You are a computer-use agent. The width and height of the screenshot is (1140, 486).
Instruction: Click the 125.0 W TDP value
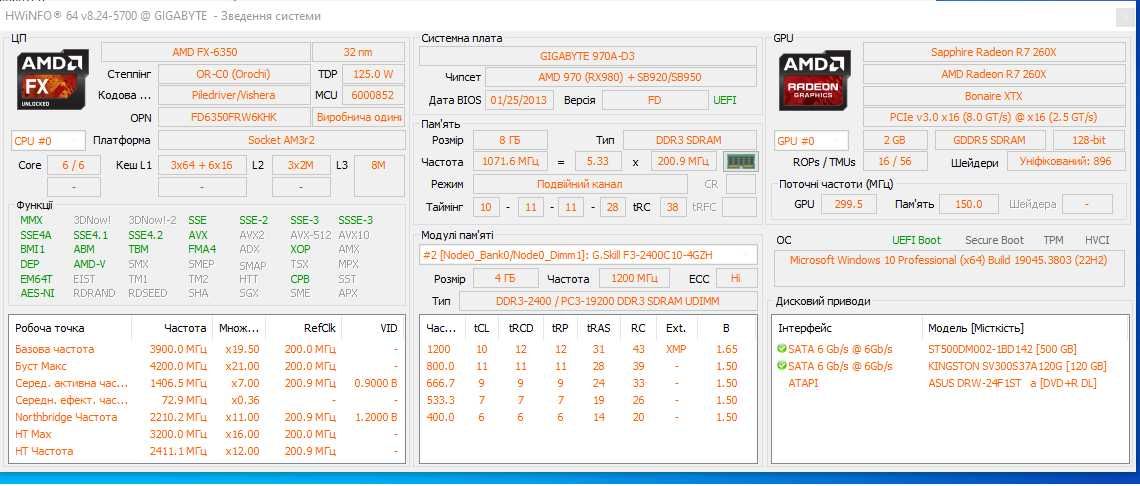[x=373, y=74]
